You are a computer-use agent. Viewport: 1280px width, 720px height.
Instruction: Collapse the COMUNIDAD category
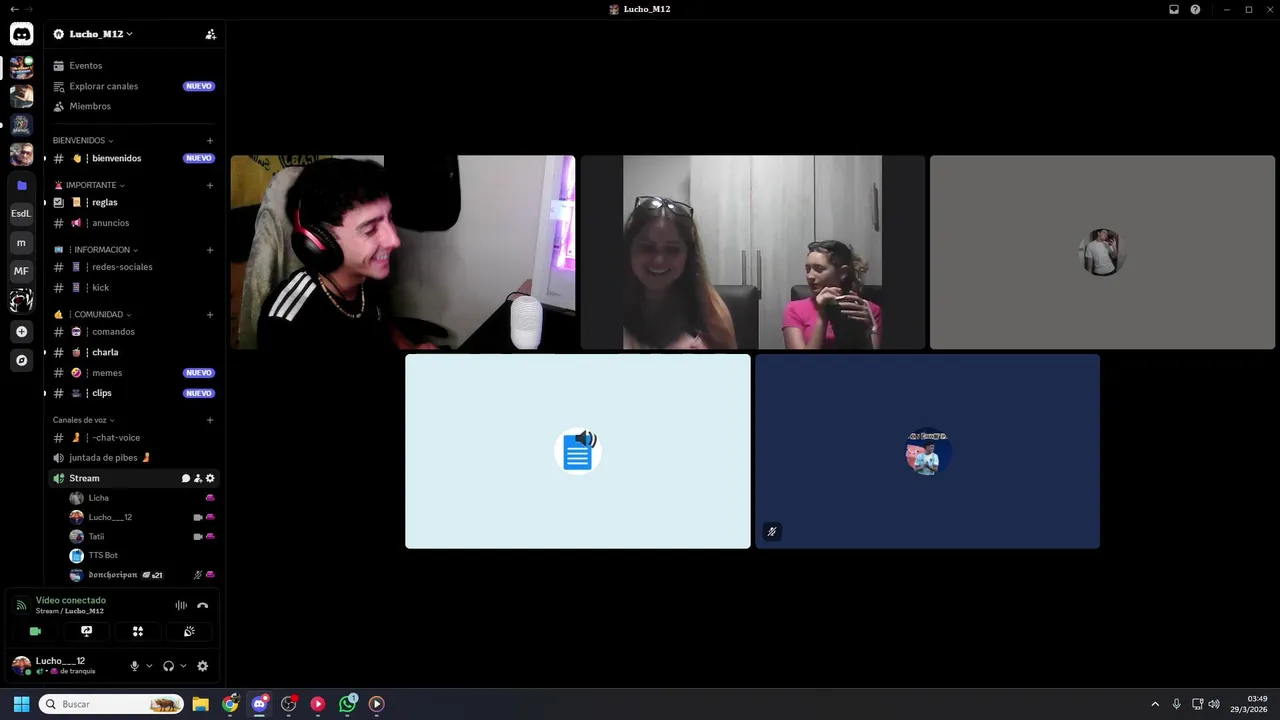92,315
